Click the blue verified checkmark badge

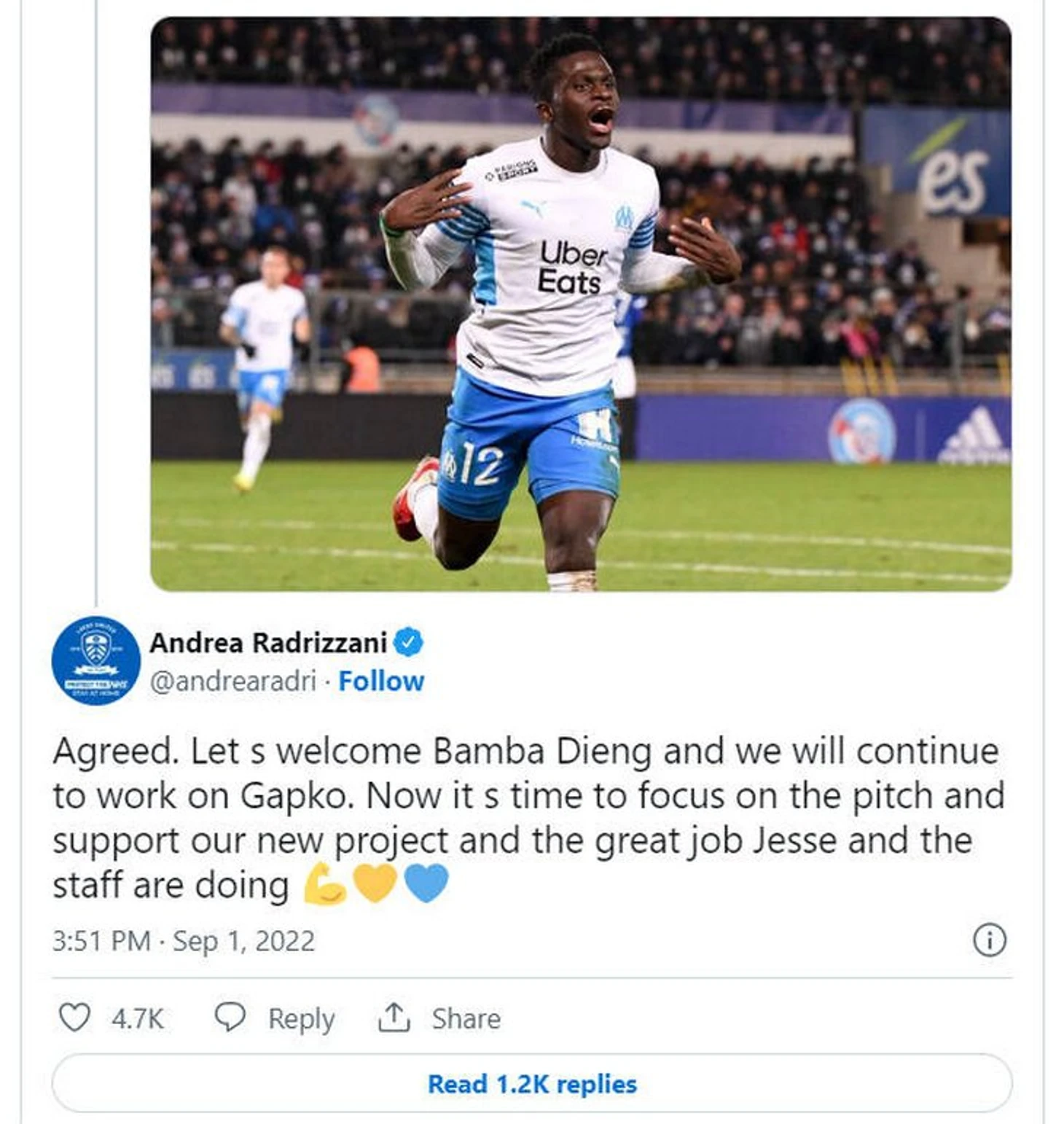click(x=409, y=643)
